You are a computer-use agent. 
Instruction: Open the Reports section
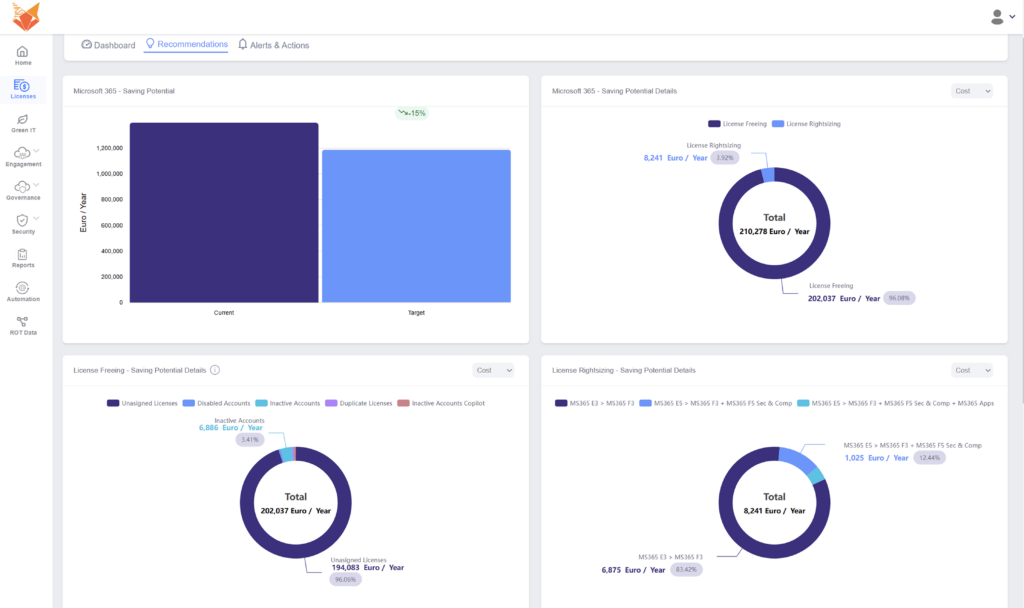pos(22,254)
